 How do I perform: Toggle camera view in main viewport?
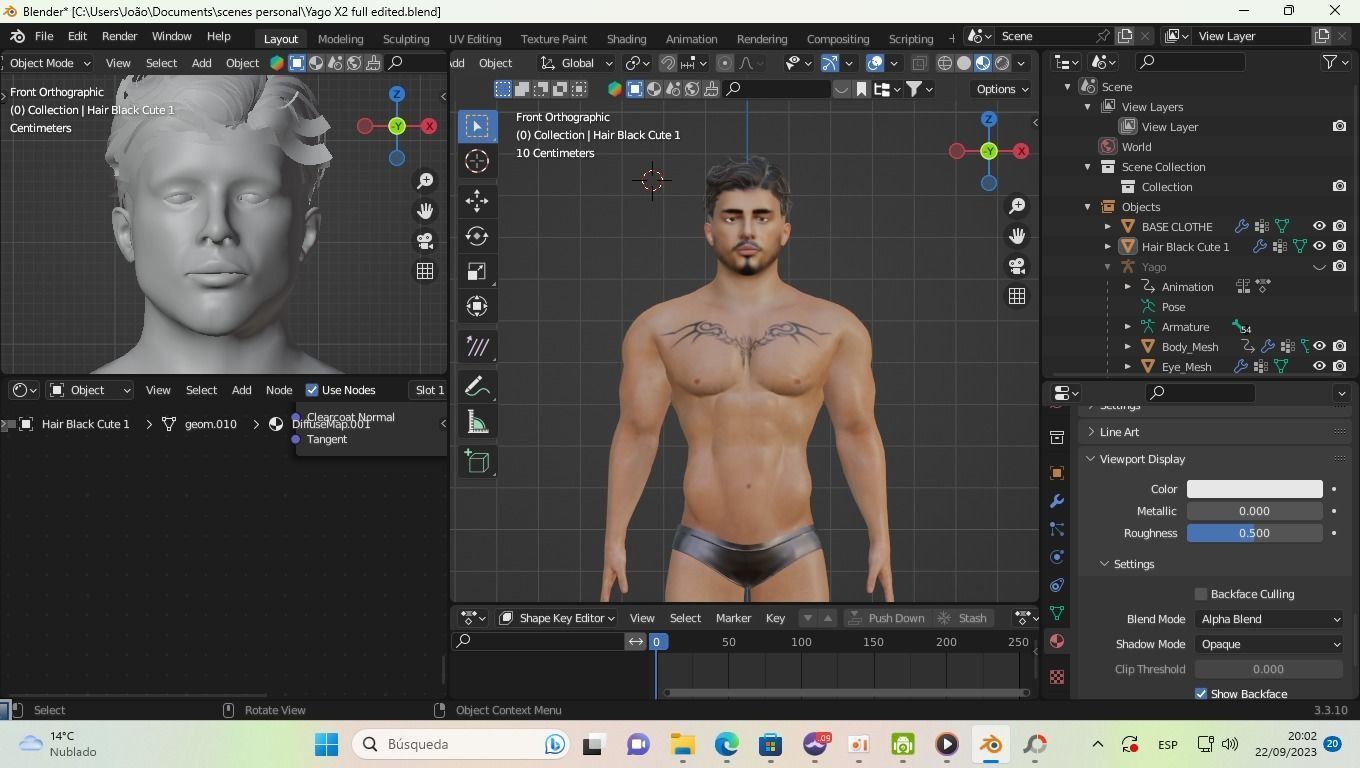pyautogui.click(x=1017, y=266)
